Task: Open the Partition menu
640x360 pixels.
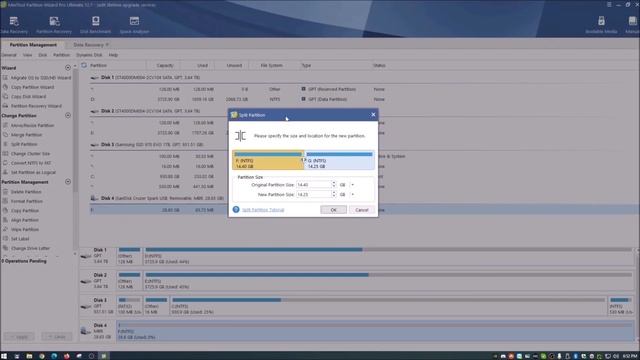Action: (x=61, y=55)
